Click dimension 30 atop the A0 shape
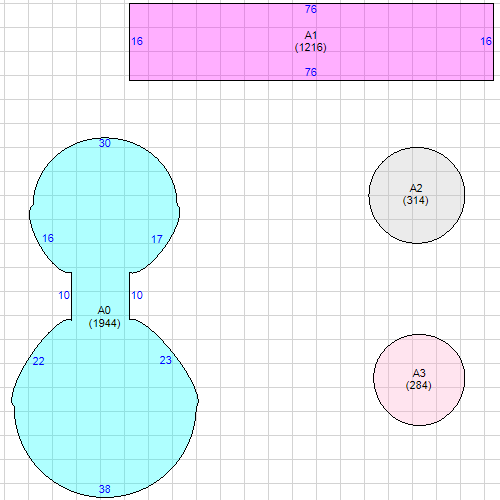 (105, 143)
